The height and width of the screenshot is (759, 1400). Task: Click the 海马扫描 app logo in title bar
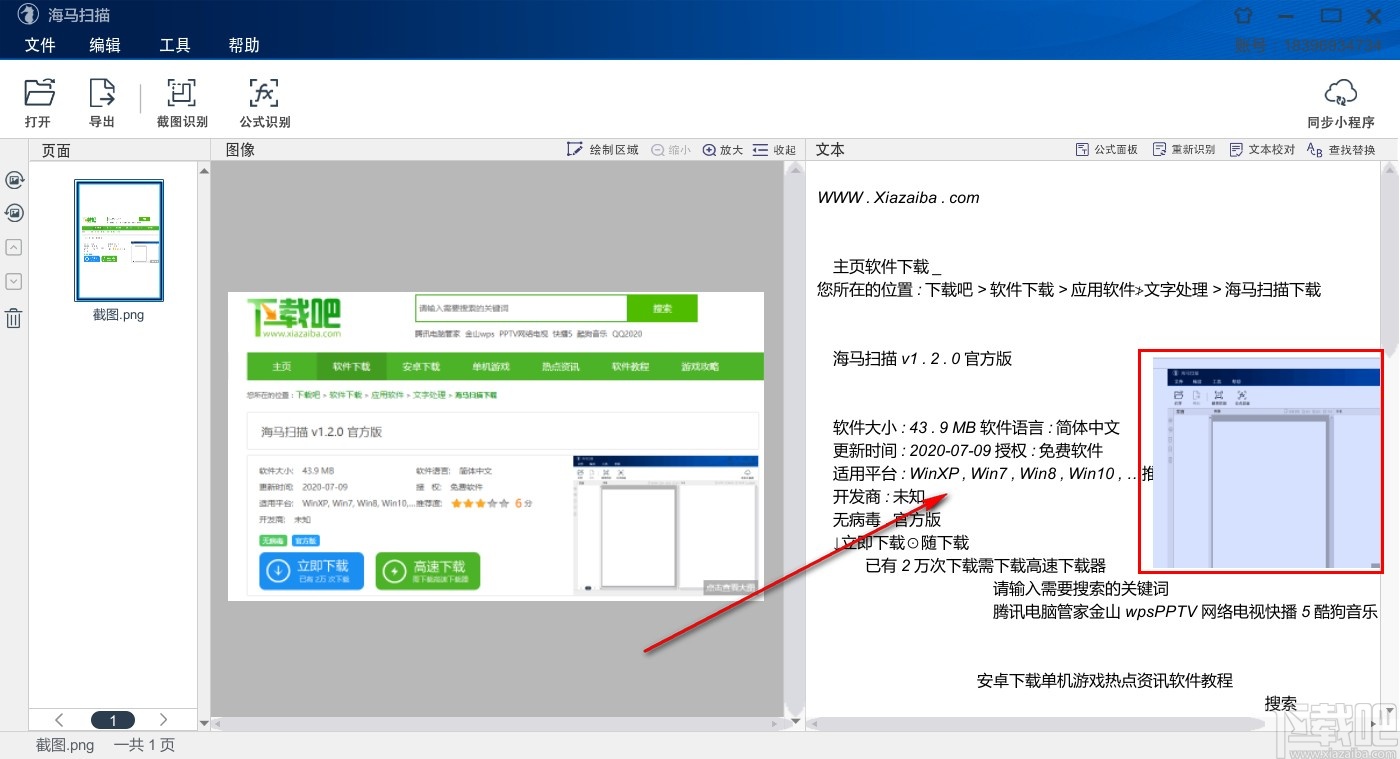tap(27, 16)
